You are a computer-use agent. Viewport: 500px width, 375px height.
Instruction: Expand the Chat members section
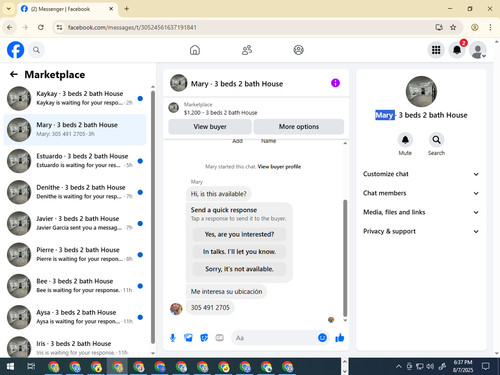421,193
